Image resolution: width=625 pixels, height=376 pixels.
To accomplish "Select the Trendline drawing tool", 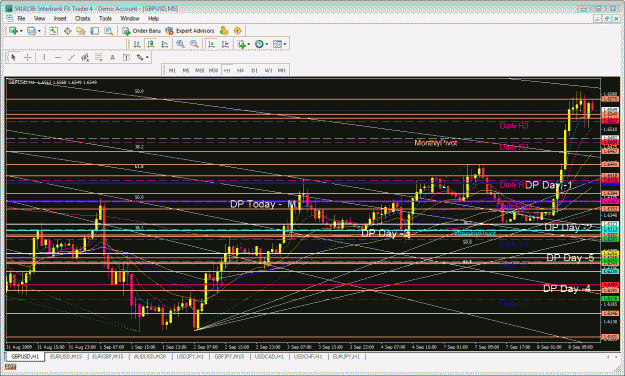I will [71, 57].
